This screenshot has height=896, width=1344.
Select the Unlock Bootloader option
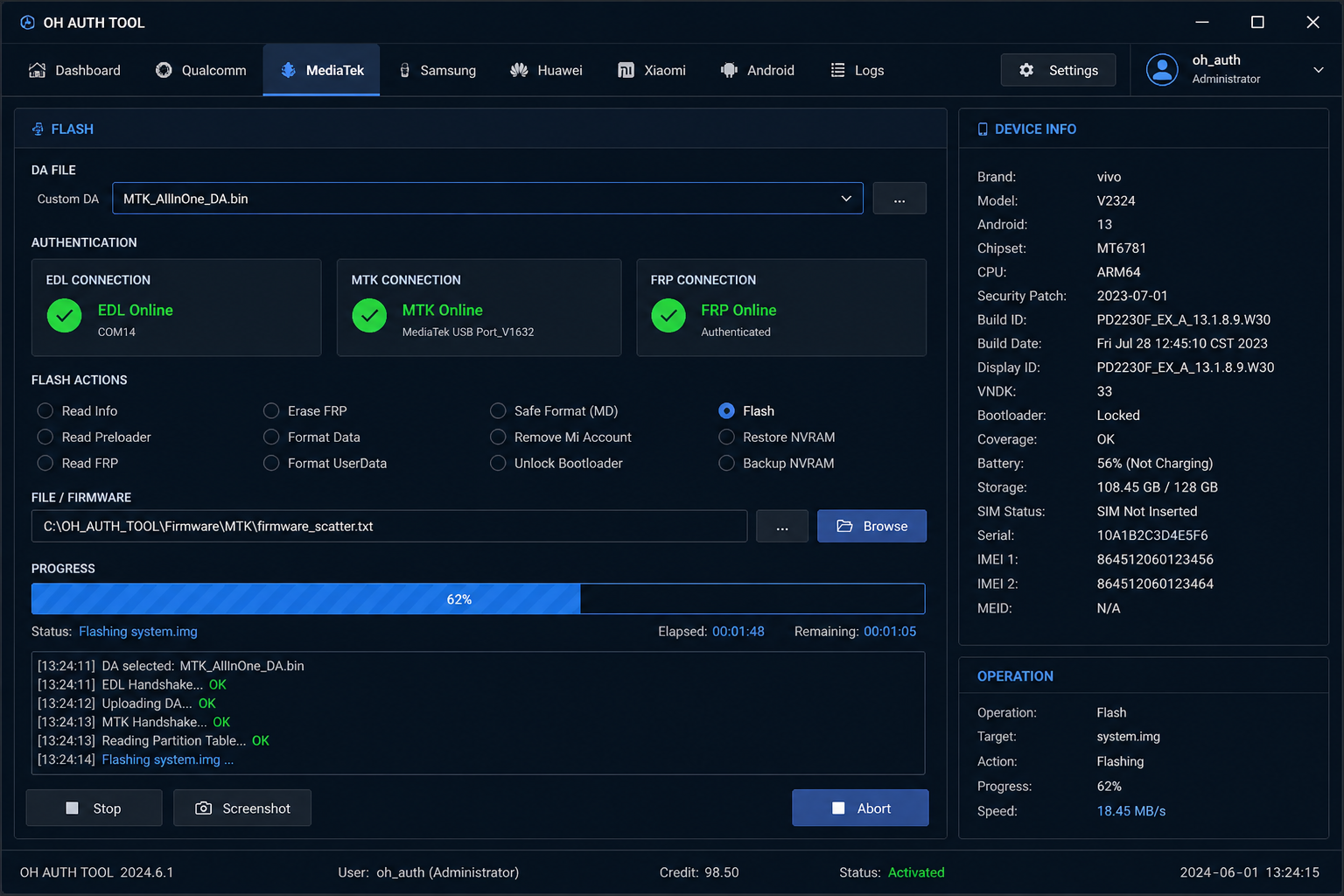tap(498, 464)
